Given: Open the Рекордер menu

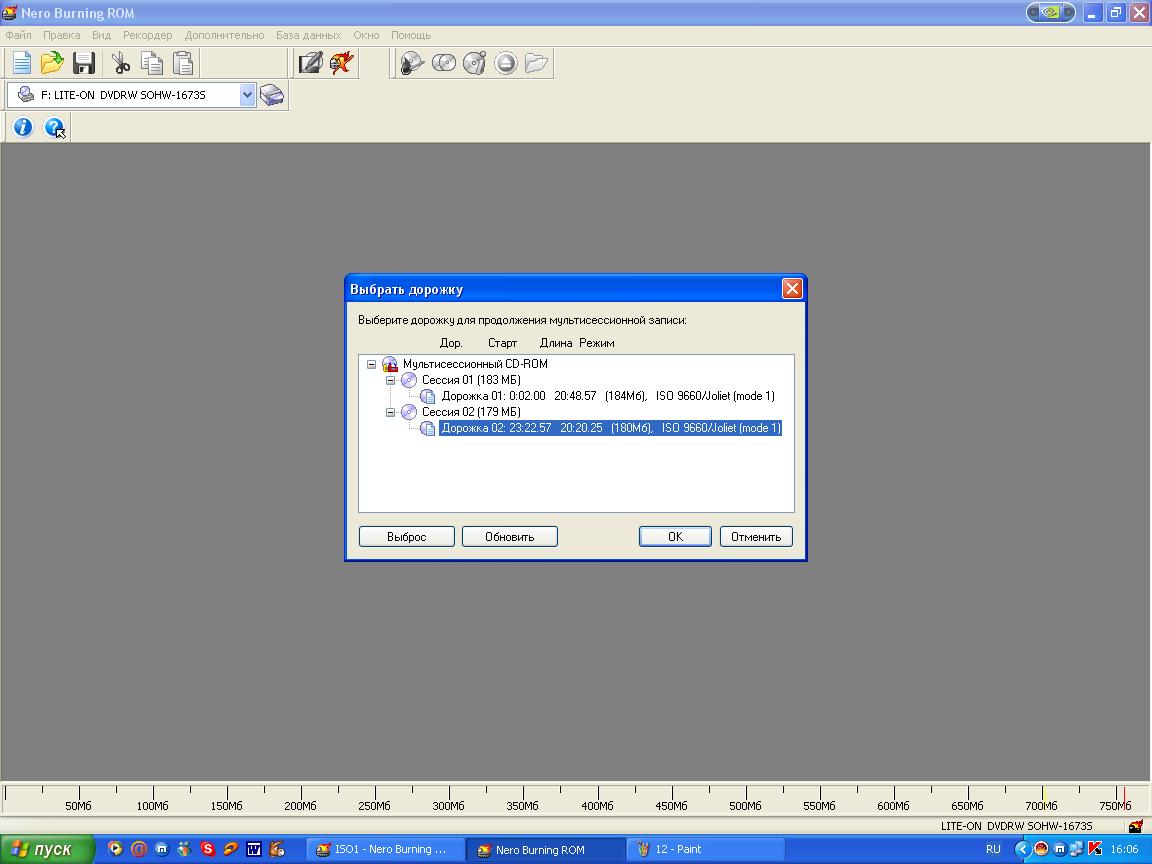Looking at the screenshot, I should (148, 35).
